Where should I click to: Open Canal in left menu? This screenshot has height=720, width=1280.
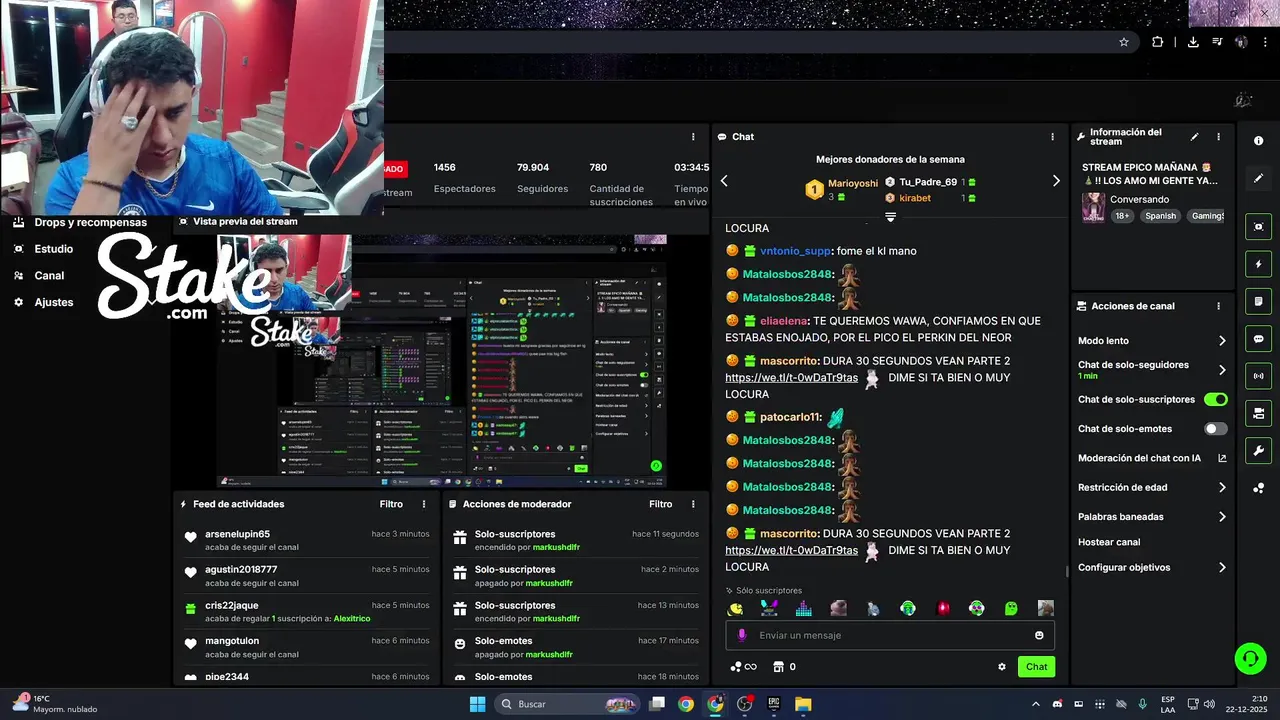coord(39,275)
